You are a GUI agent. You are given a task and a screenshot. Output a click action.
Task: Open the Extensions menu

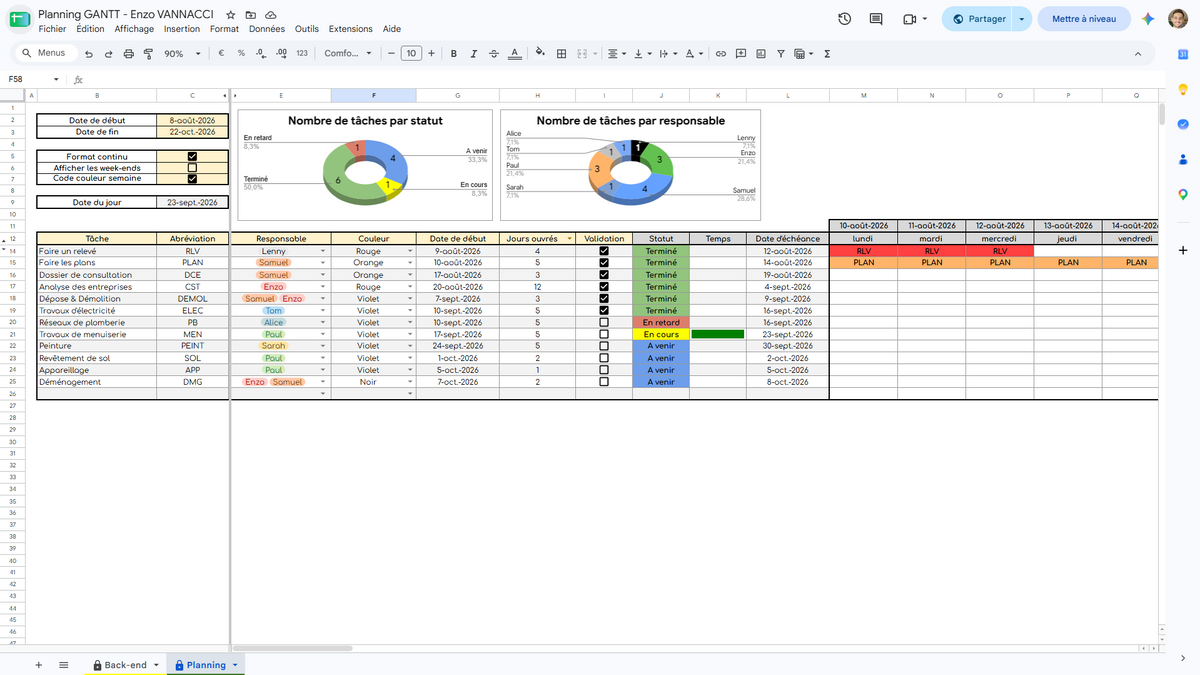pos(351,29)
